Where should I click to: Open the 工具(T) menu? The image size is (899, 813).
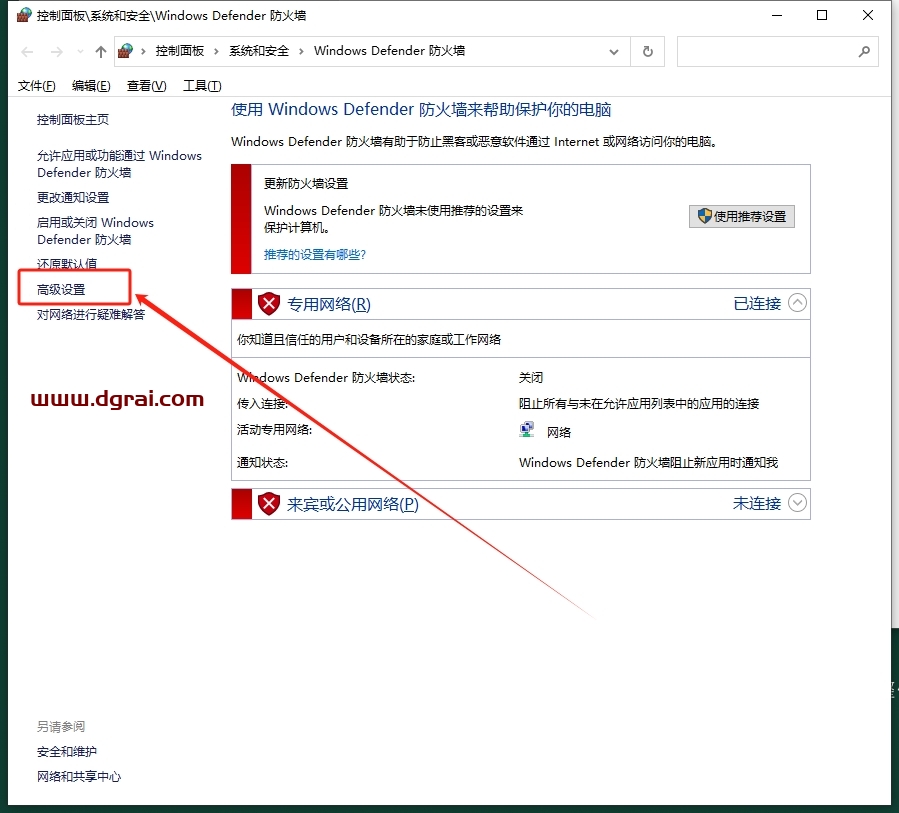(202, 86)
